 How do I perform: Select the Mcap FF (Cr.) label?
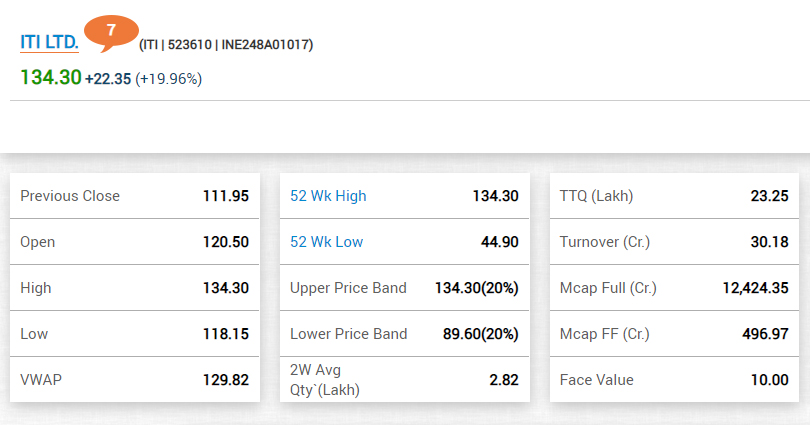coord(604,334)
